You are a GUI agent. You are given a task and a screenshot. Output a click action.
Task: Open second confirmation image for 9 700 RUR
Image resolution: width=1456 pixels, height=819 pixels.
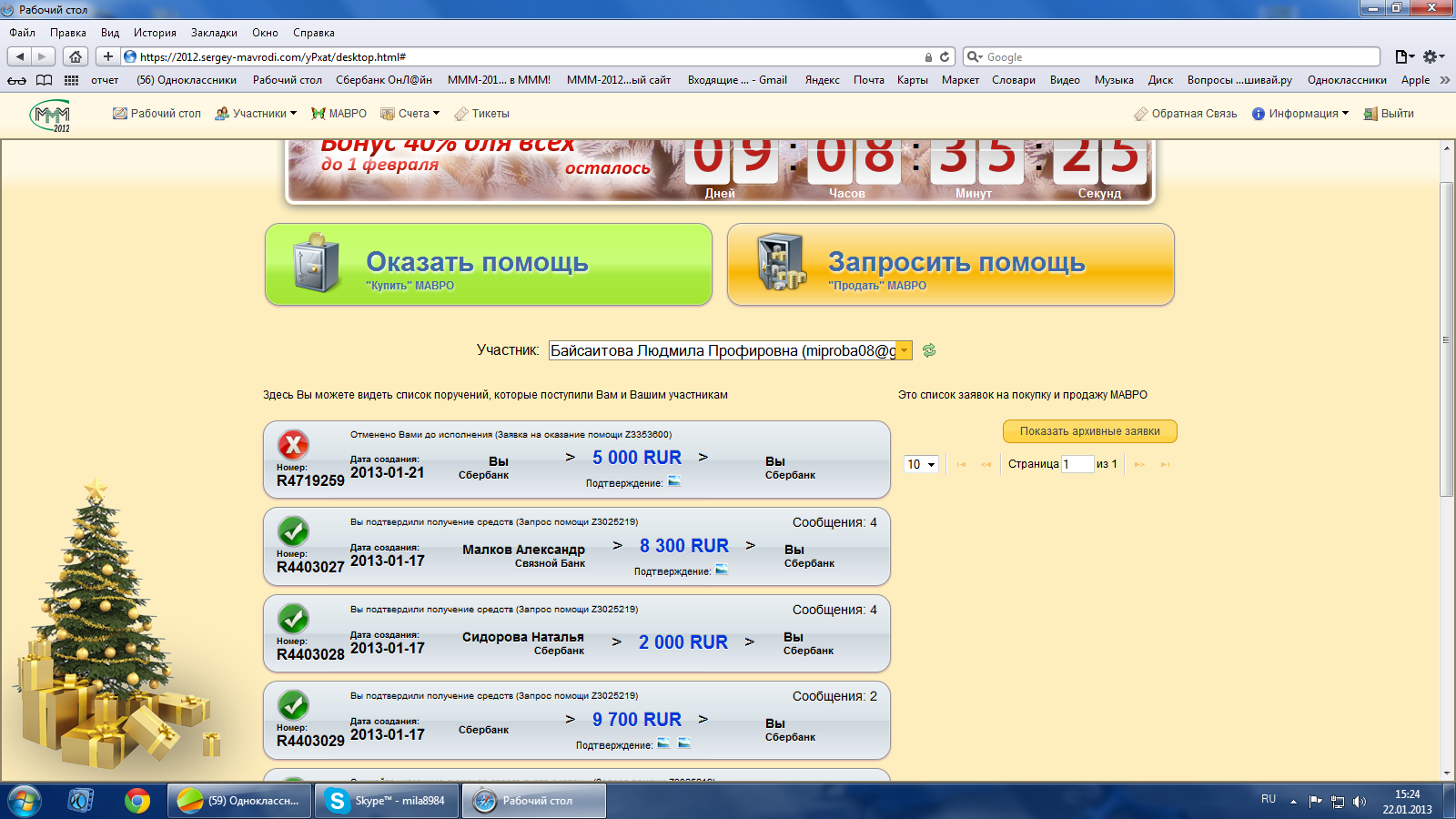point(684,743)
